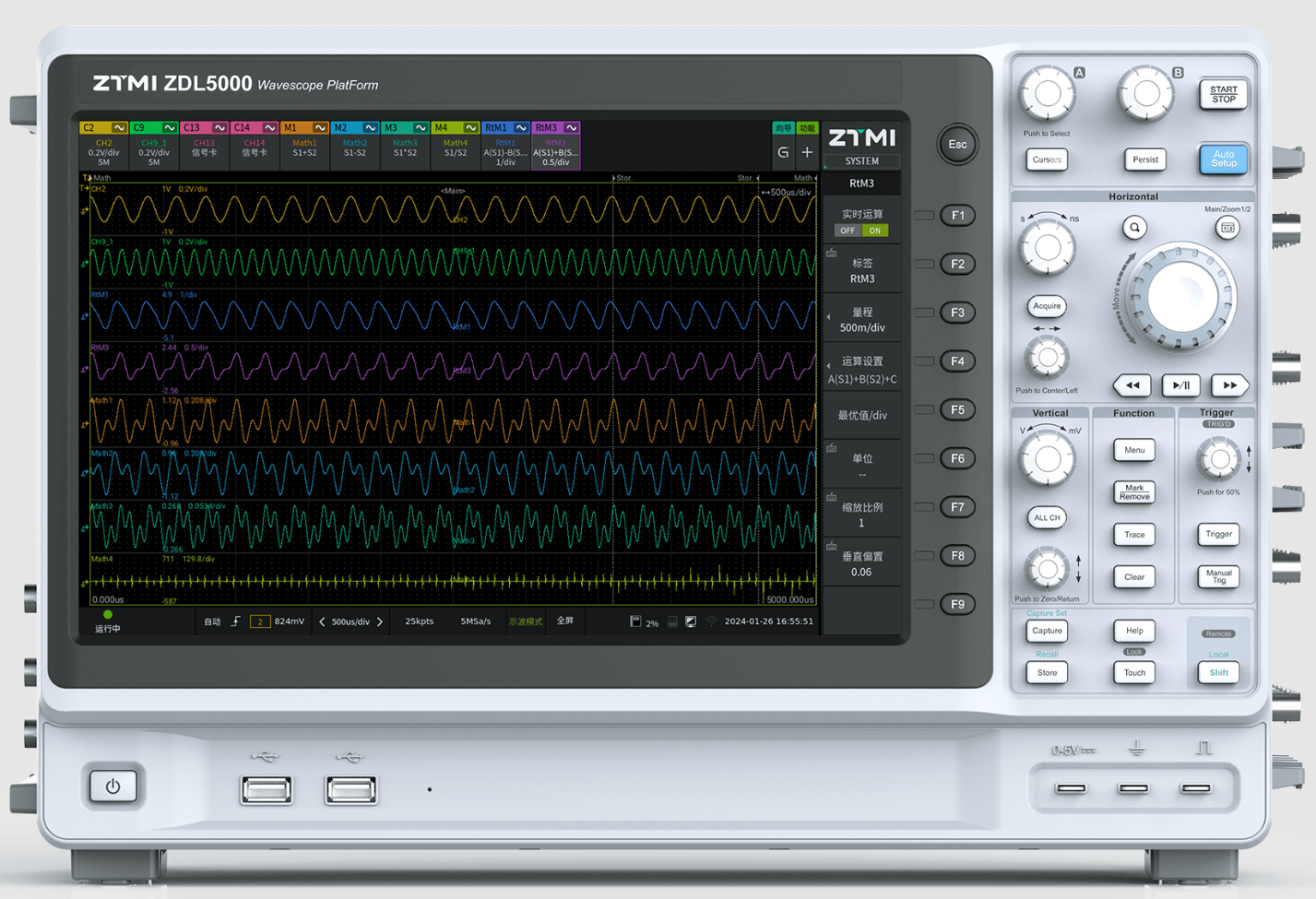Tap the C9 channel wave icon
This screenshot has width=1316, height=899.
[x=170, y=127]
